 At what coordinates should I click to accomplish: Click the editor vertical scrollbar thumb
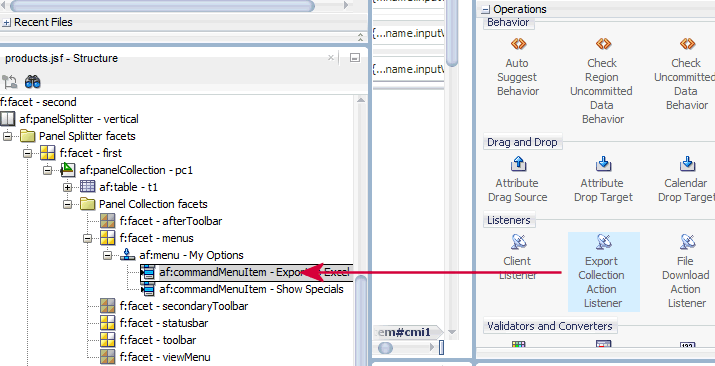point(452,32)
